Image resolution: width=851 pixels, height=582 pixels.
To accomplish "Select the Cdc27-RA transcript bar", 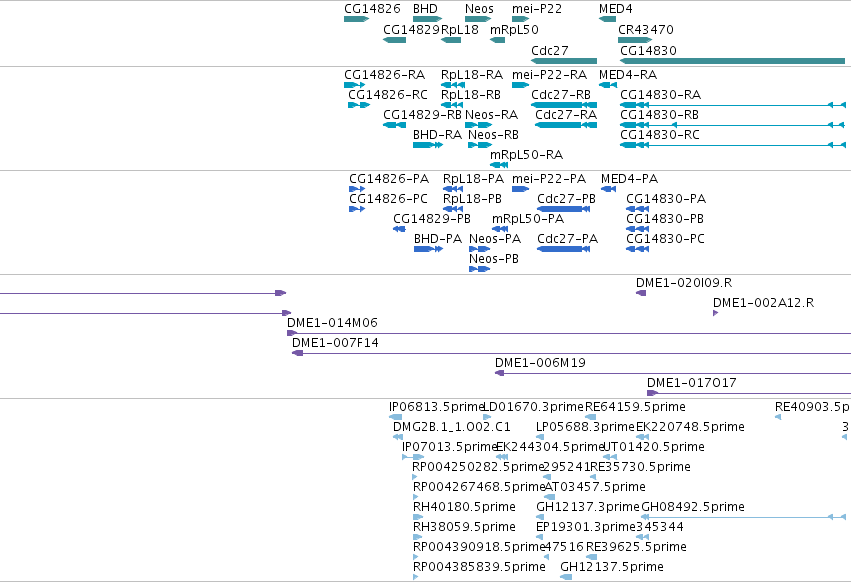I will tap(566, 125).
